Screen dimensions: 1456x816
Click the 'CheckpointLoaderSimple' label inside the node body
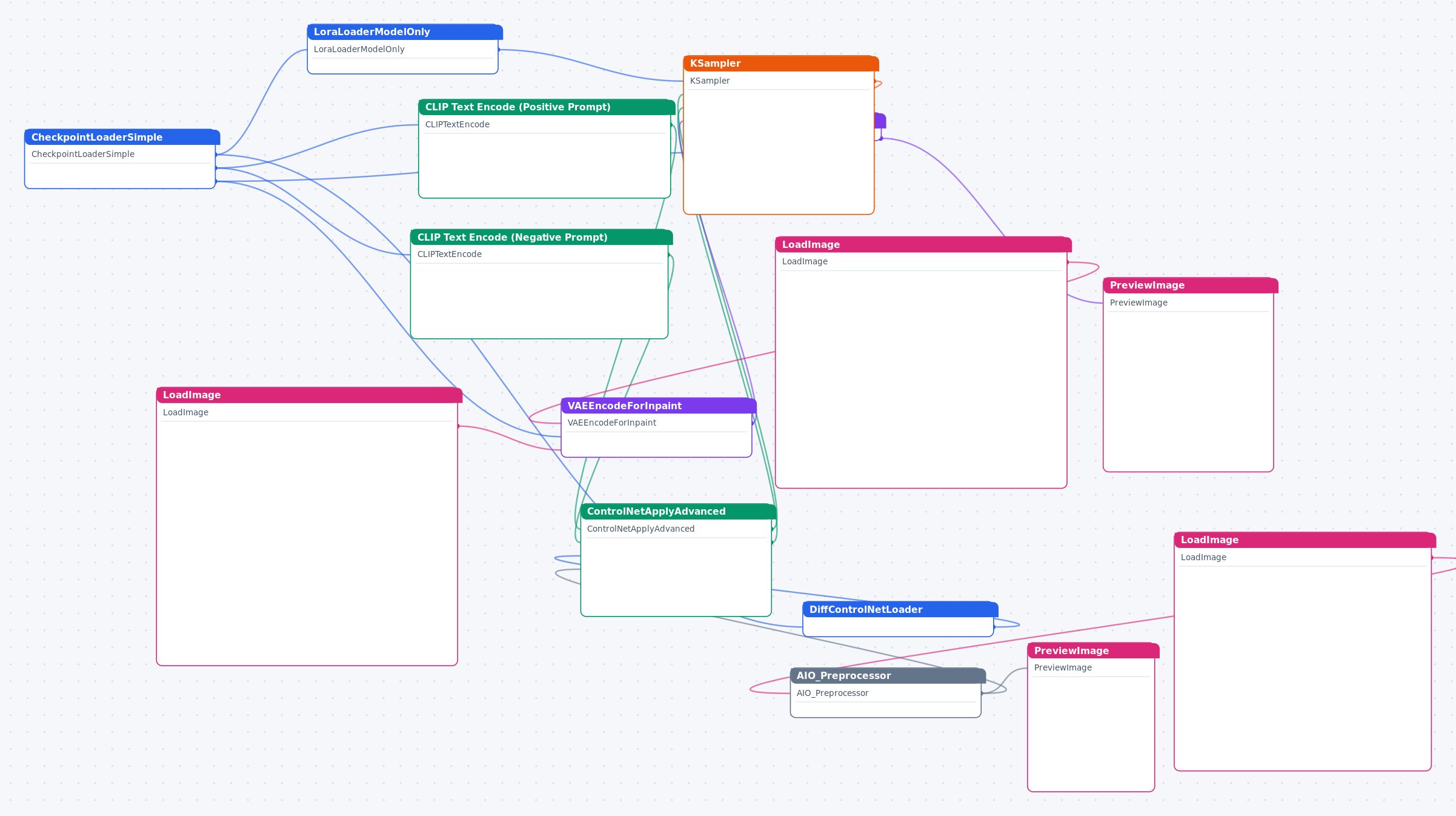(83, 154)
